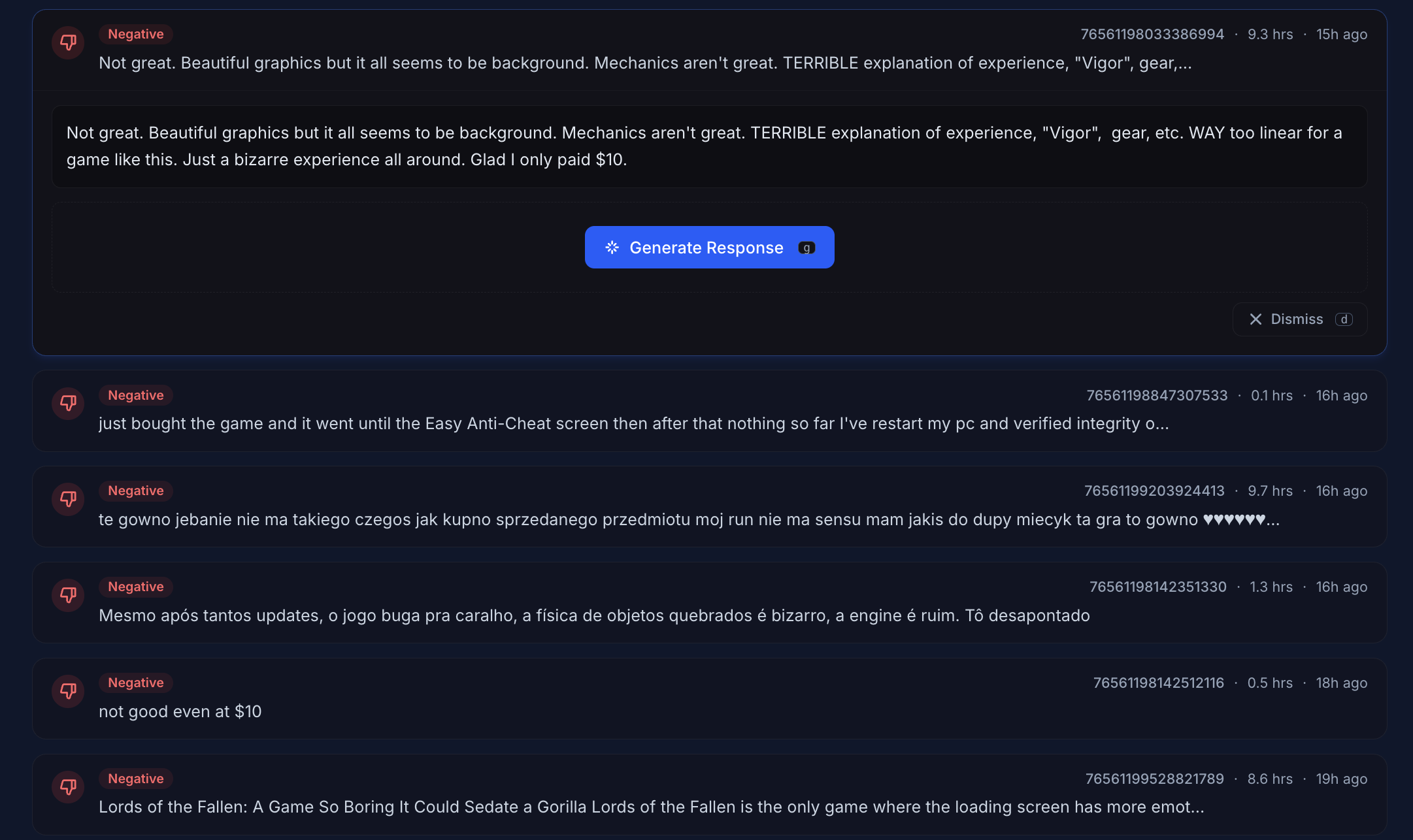The height and width of the screenshot is (840, 1413).
Task: Click the thumbs-down icon on the Vigor review
Action: click(x=68, y=42)
